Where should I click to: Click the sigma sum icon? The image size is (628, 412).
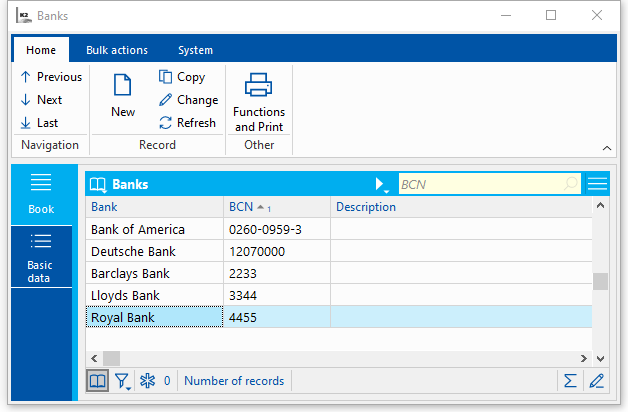tap(570, 381)
